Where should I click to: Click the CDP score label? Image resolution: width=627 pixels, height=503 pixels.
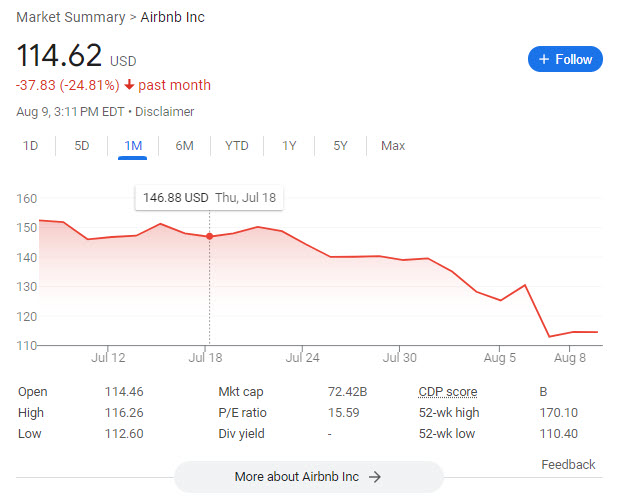[447, 392]
